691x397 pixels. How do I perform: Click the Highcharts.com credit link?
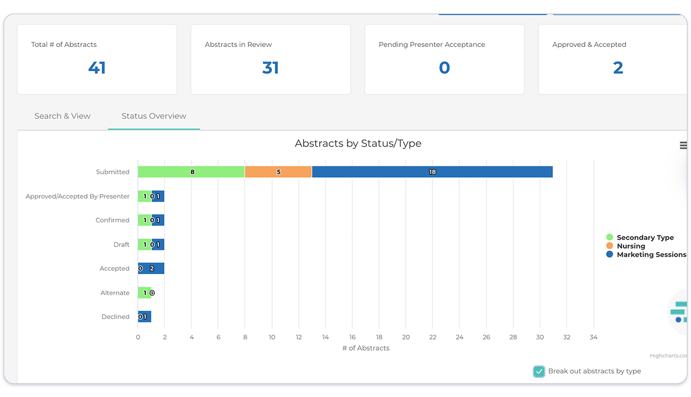click(x=668, y=356)
